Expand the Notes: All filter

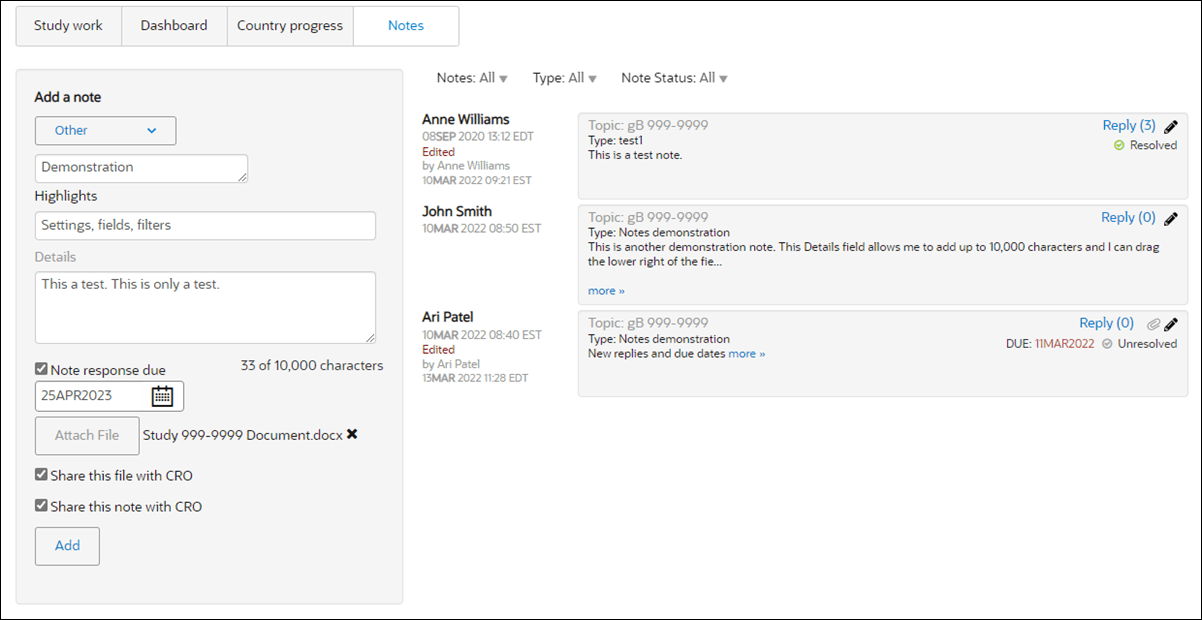click(472, 78)
